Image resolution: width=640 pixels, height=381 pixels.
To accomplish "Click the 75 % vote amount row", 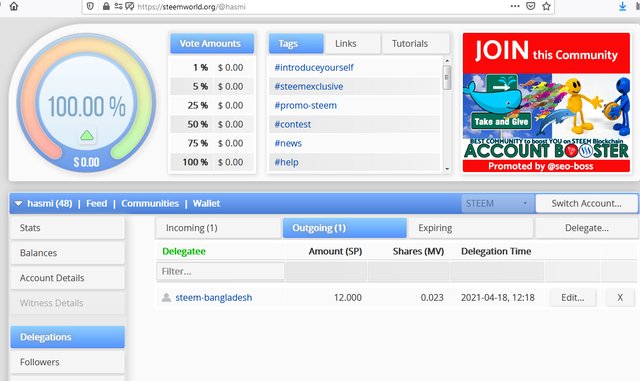I will point(212,143).
